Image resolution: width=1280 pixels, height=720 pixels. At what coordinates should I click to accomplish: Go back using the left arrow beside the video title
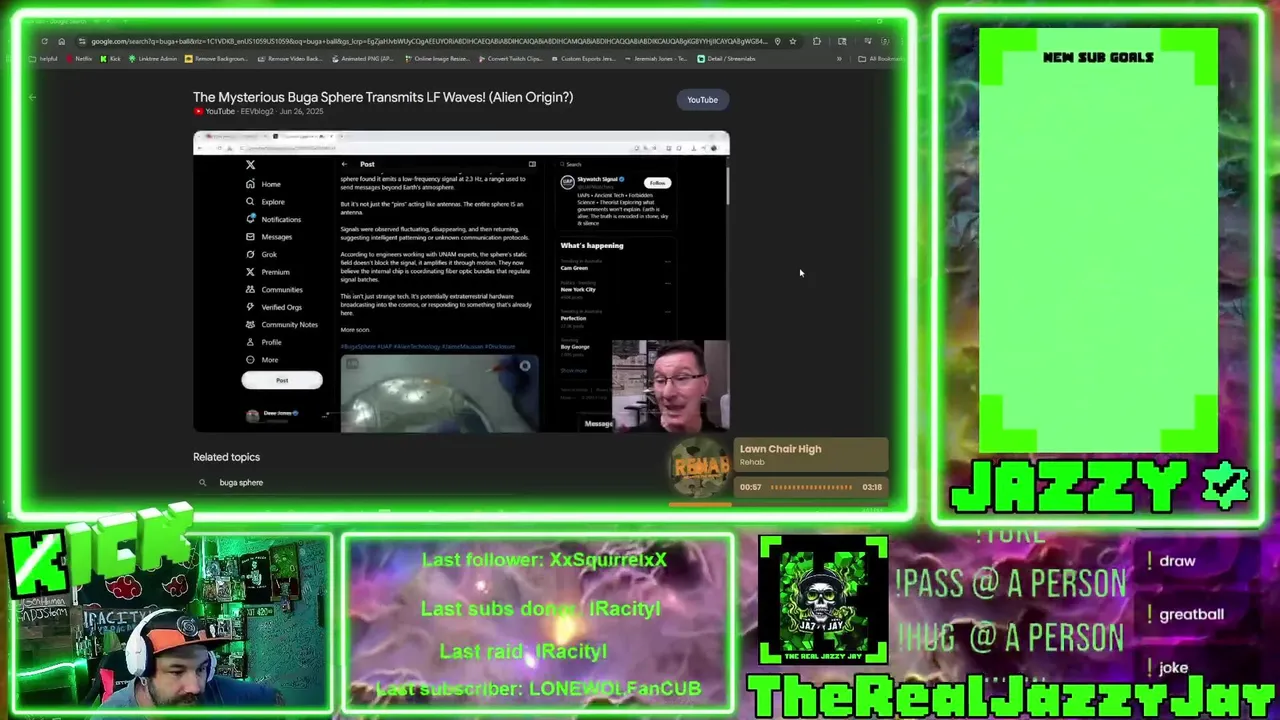32,98
